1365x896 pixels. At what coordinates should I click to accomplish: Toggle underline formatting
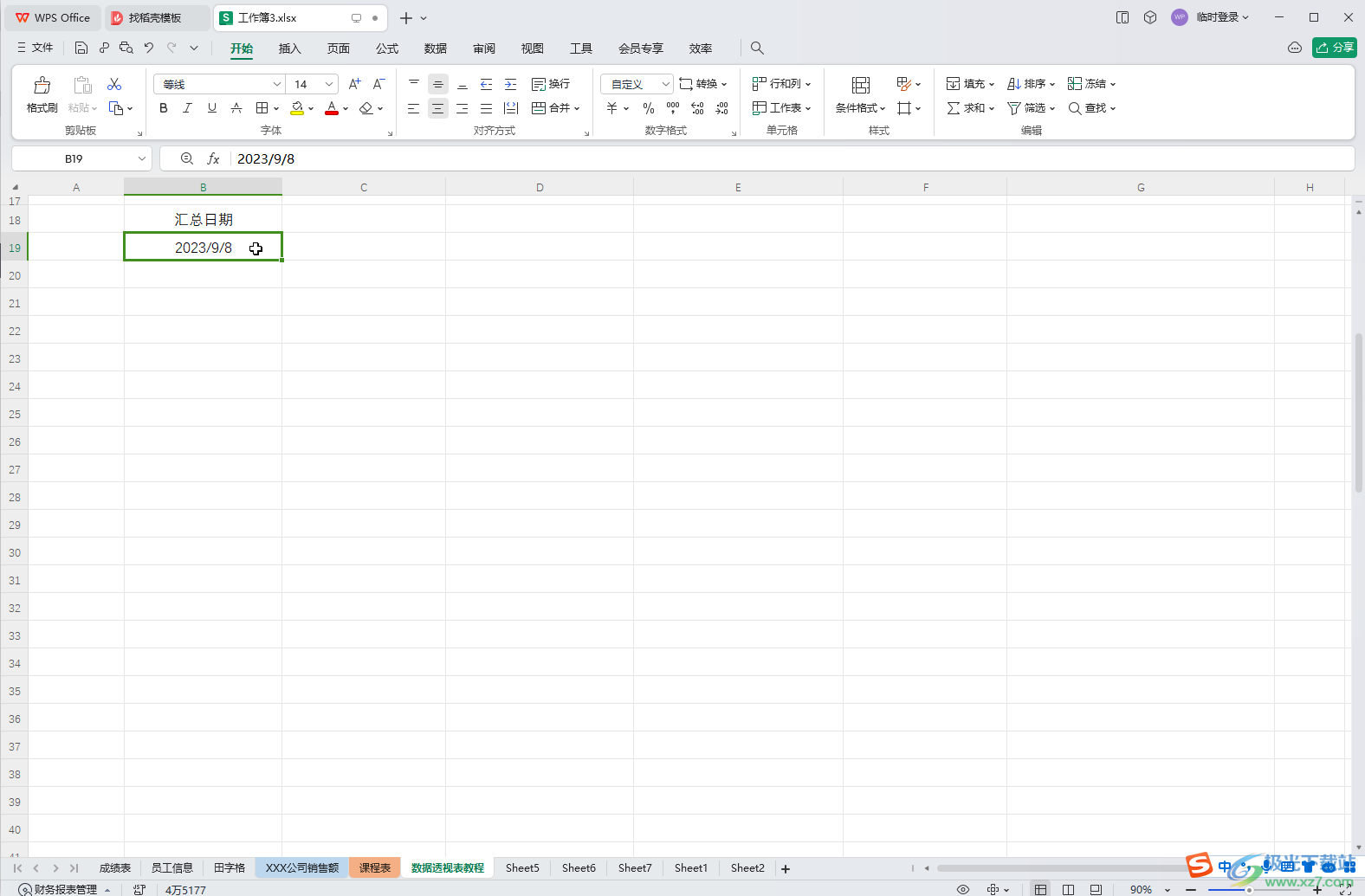(x=212, y=108)
